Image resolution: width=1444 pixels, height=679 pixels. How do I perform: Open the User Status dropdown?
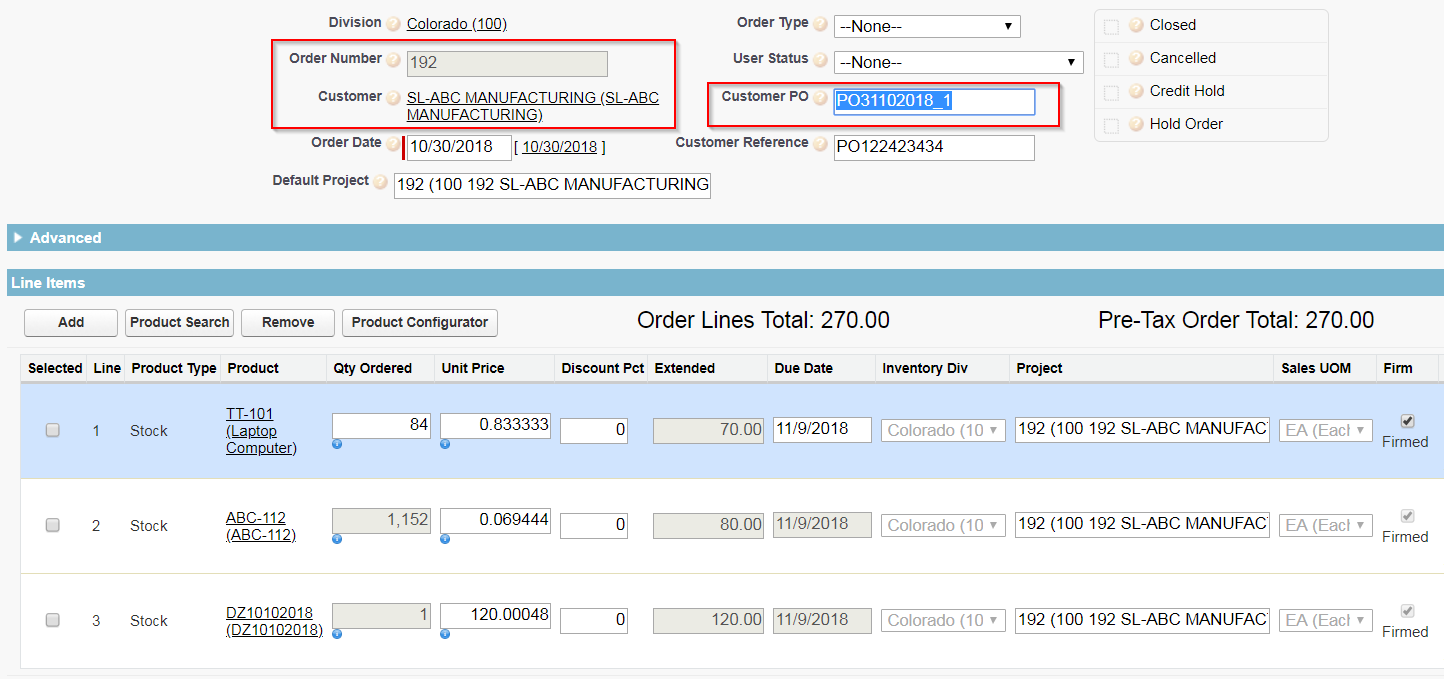(958, 62)
